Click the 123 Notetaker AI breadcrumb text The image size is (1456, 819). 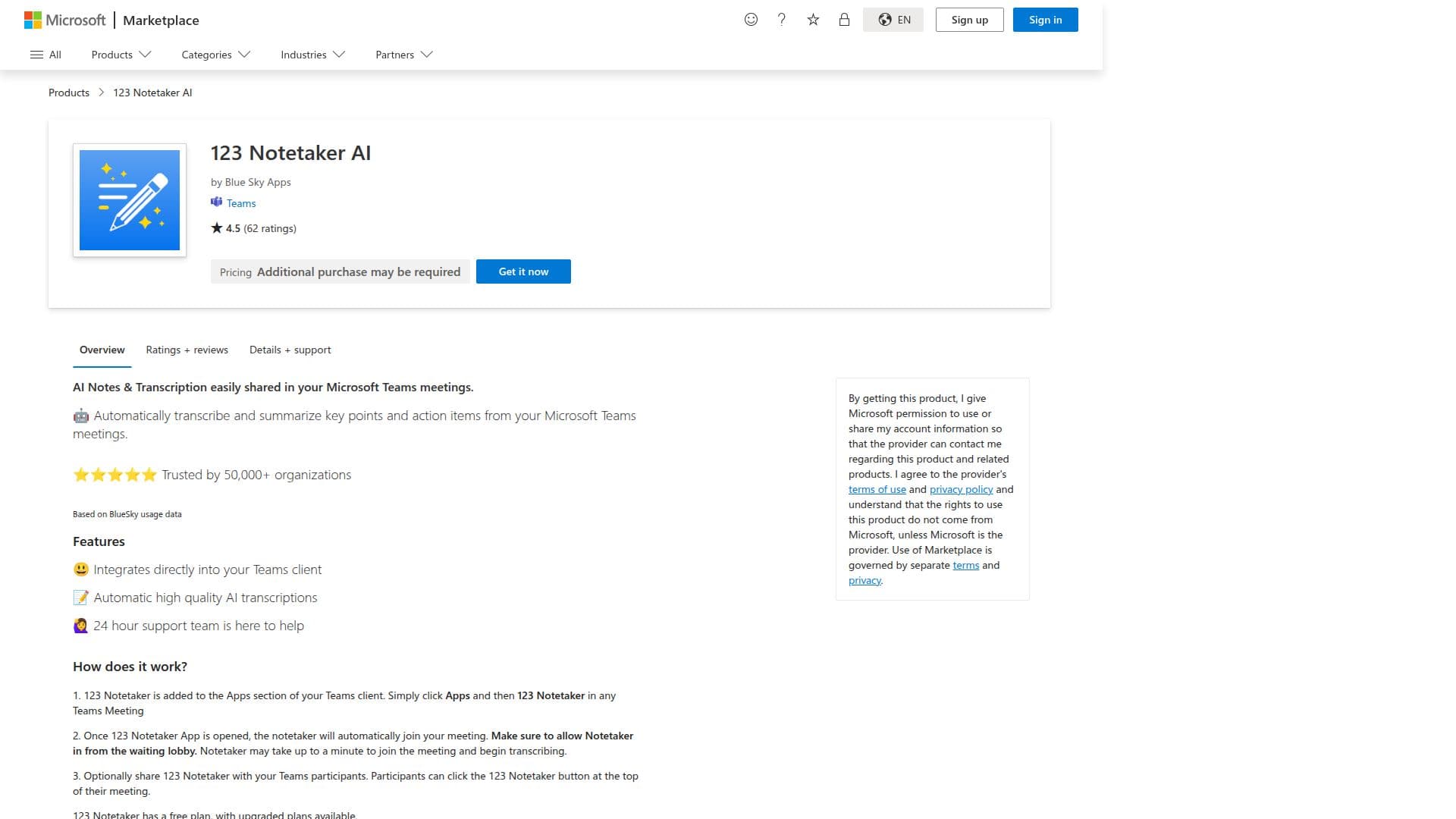(152, 93)
